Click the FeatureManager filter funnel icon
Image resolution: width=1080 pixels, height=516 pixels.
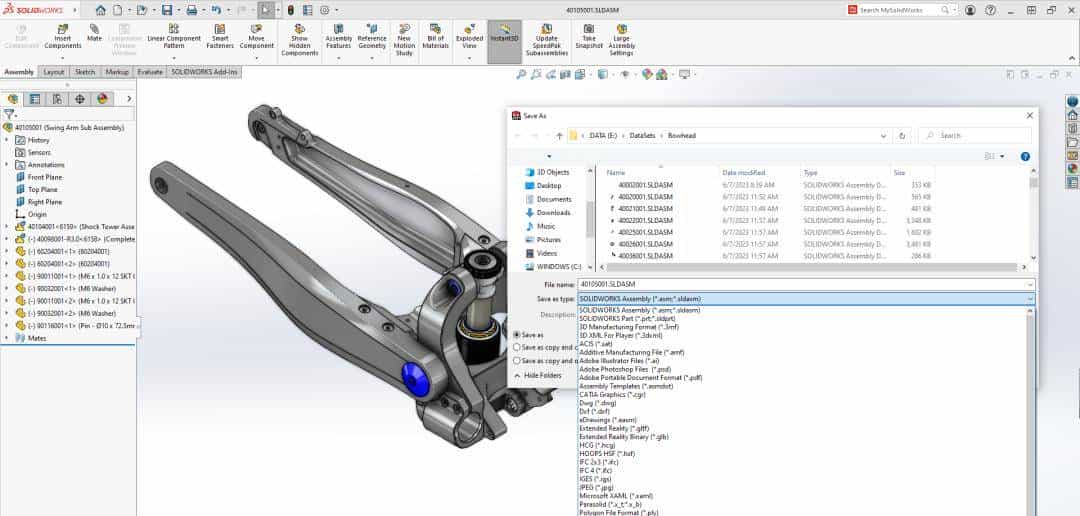9,114
